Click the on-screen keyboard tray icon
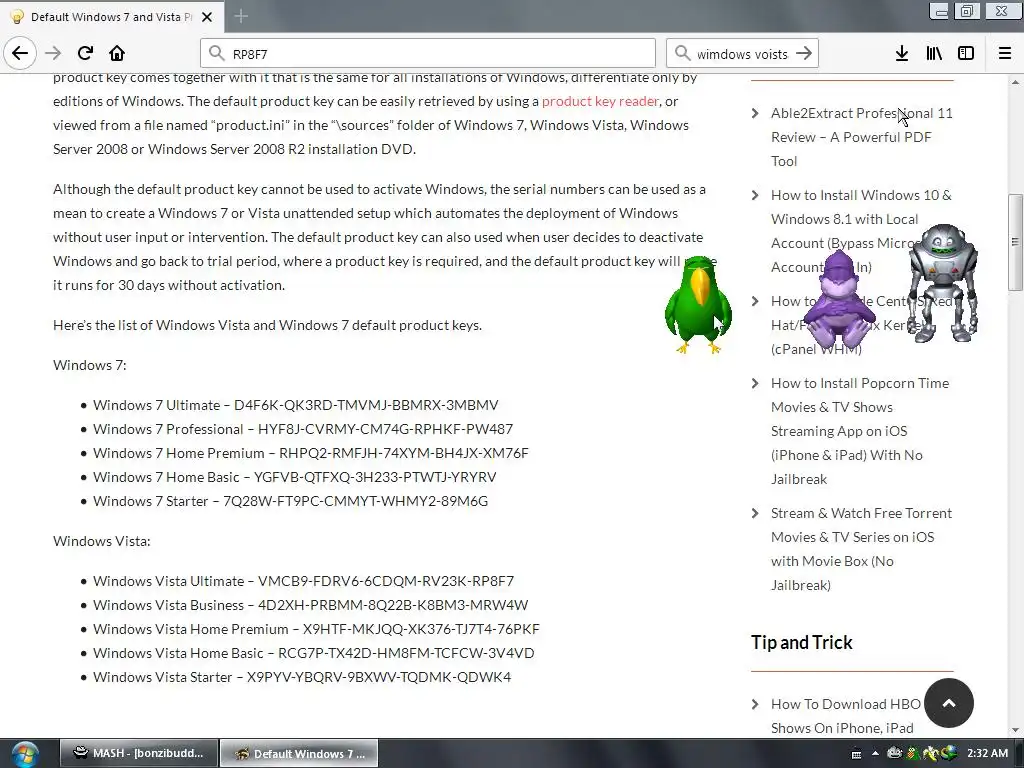 856,754
